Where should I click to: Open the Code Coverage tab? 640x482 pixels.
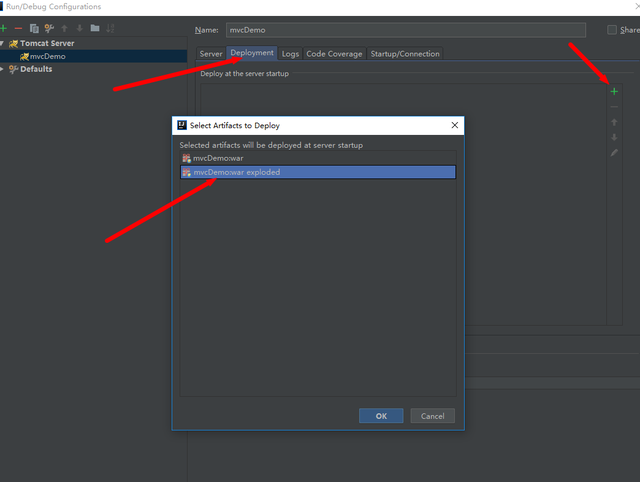tap(334, 54)
